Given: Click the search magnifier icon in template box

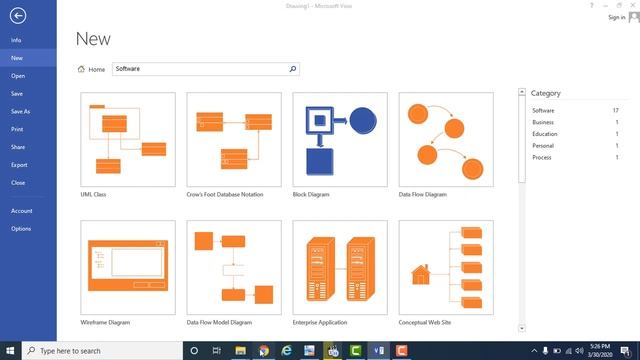Looking at the screenshot, I should coord(293,69).
